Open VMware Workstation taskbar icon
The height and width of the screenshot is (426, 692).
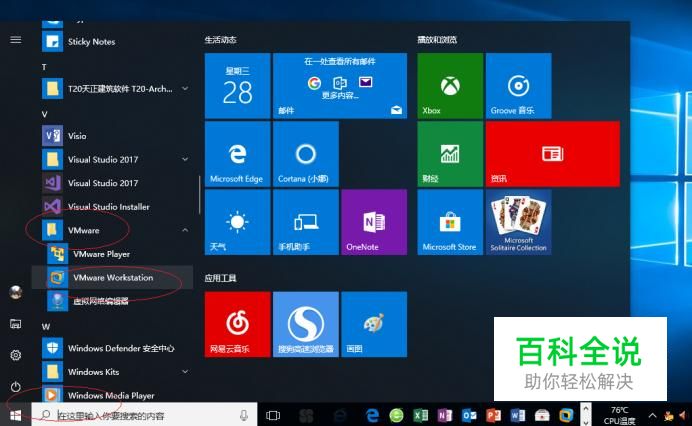[x=566, y=415]
